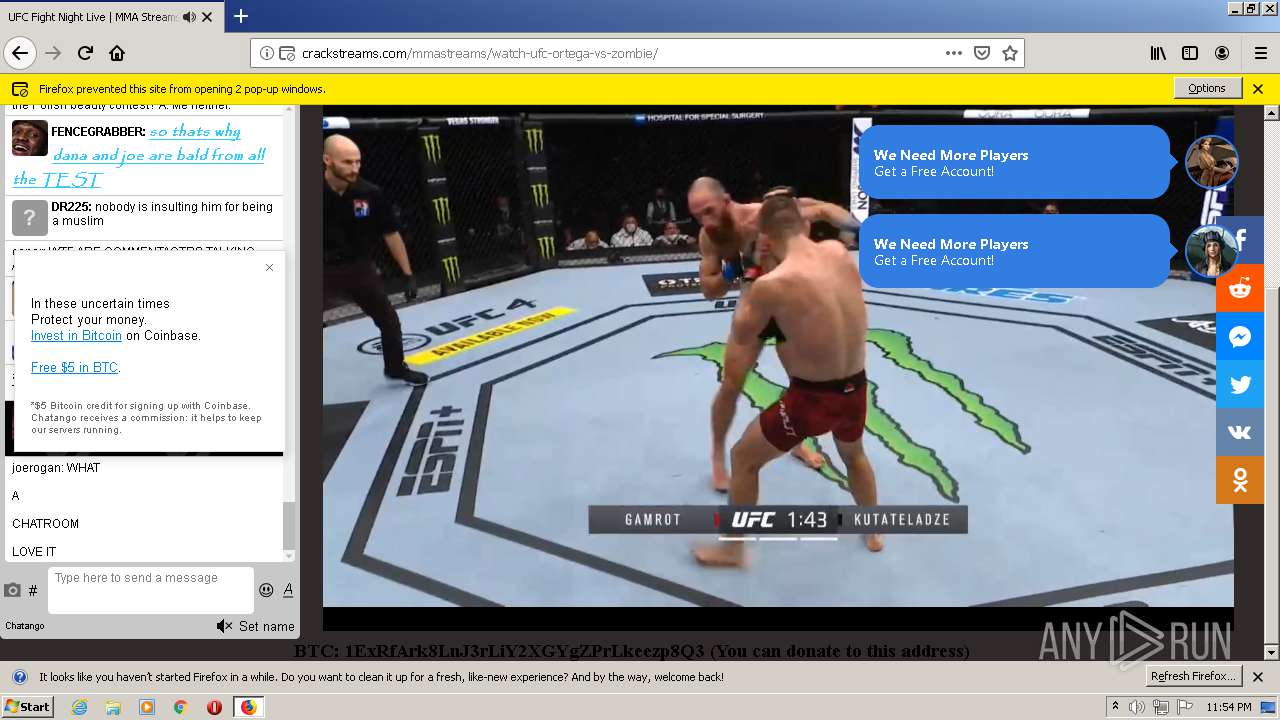This screenshot has height=720, width=1280.
Task: Launch Internet Explorer from the taskbar
Action: (80, 707)
